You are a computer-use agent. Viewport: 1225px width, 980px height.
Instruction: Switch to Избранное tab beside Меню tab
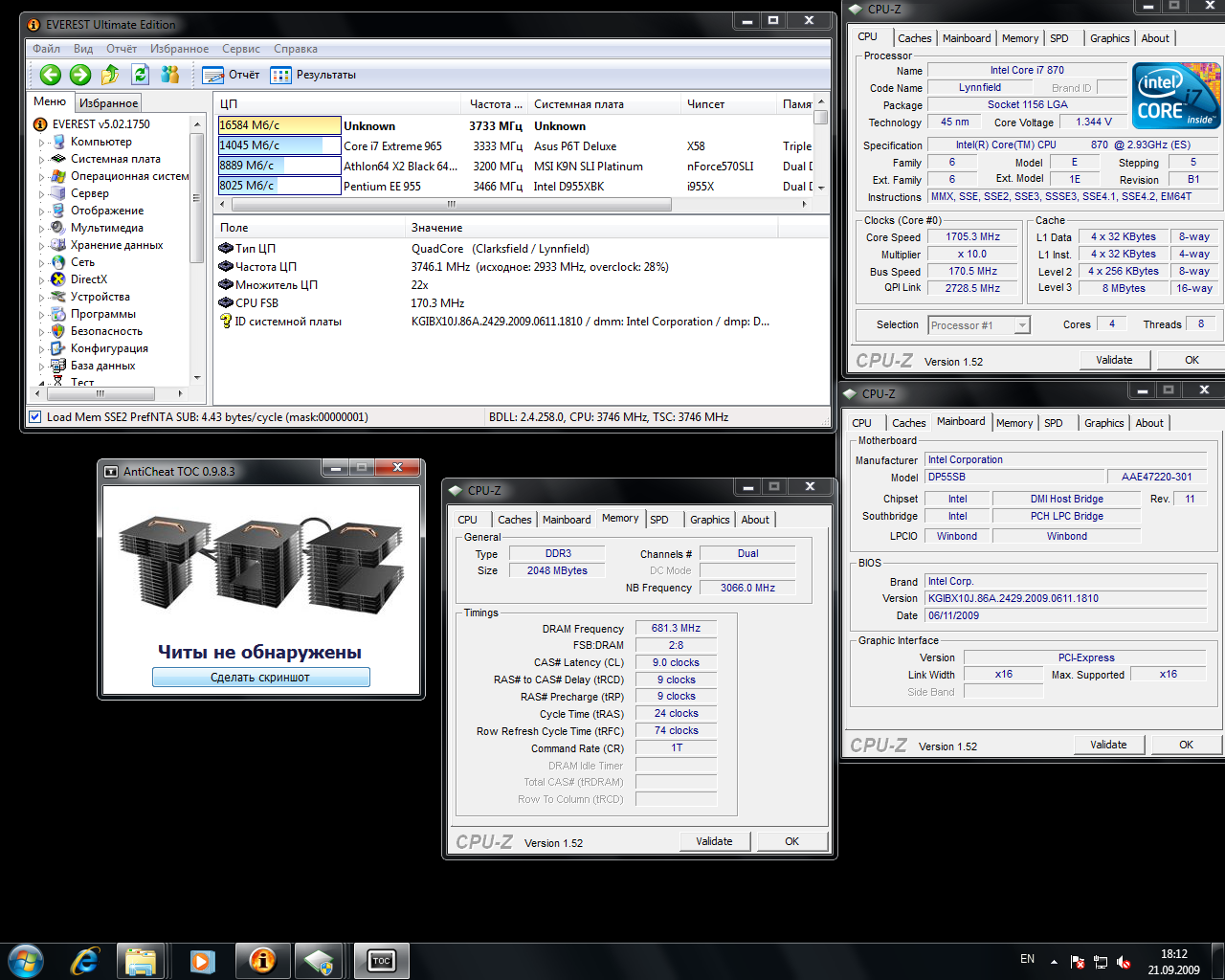(x=109, y=103)
